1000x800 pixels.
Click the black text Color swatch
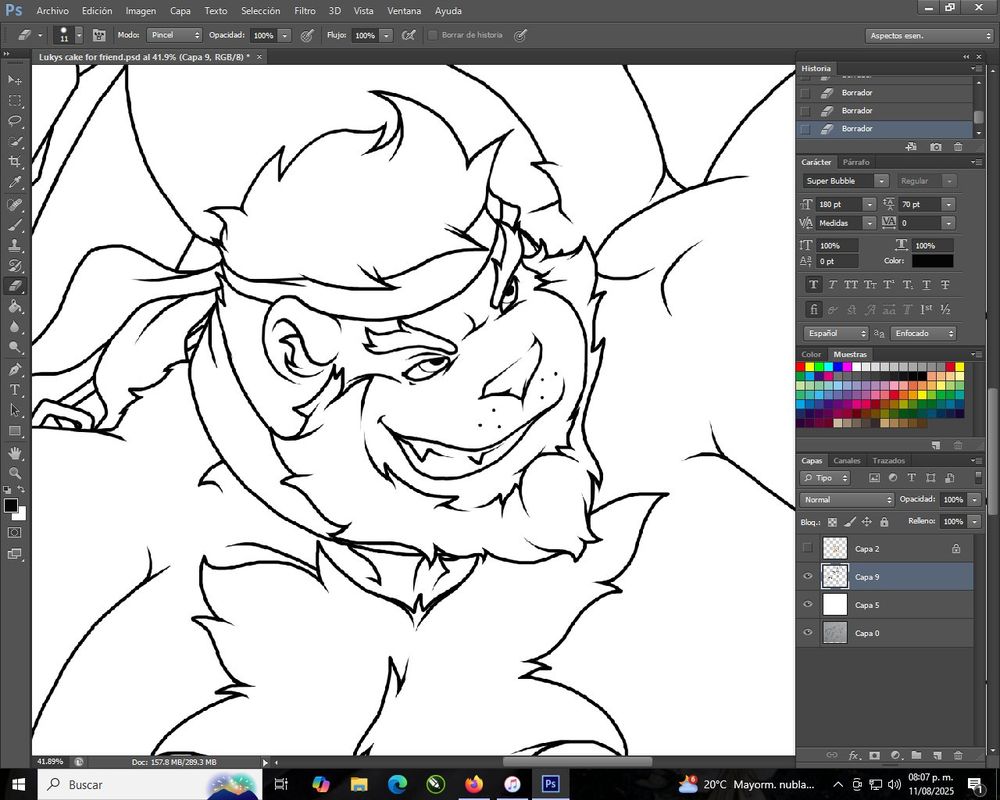(x=931, y=261)
